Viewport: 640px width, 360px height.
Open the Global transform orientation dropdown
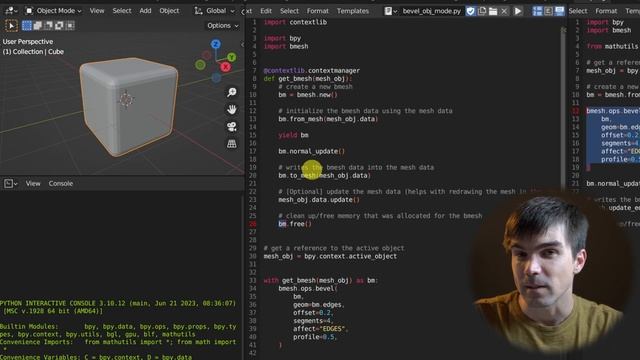pos(214,11)
